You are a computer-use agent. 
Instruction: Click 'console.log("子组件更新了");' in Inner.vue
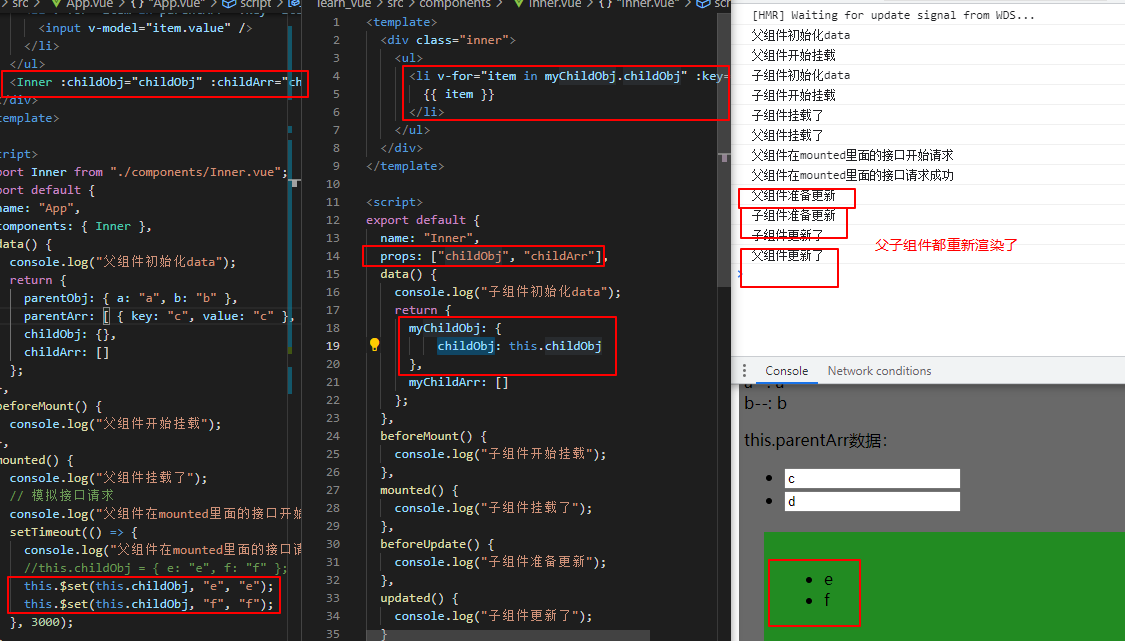[x=494, y=616]
